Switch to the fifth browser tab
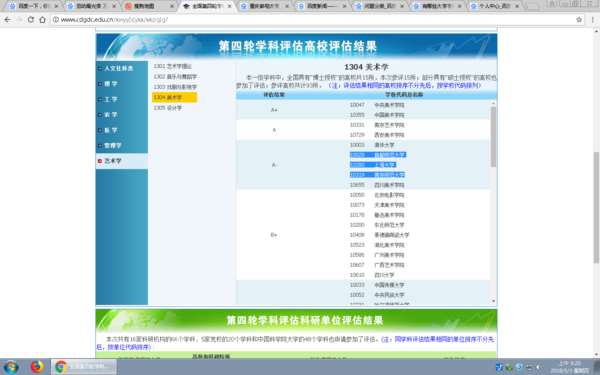600x375 pixels. pyautogui.click(x=264, y=6)
